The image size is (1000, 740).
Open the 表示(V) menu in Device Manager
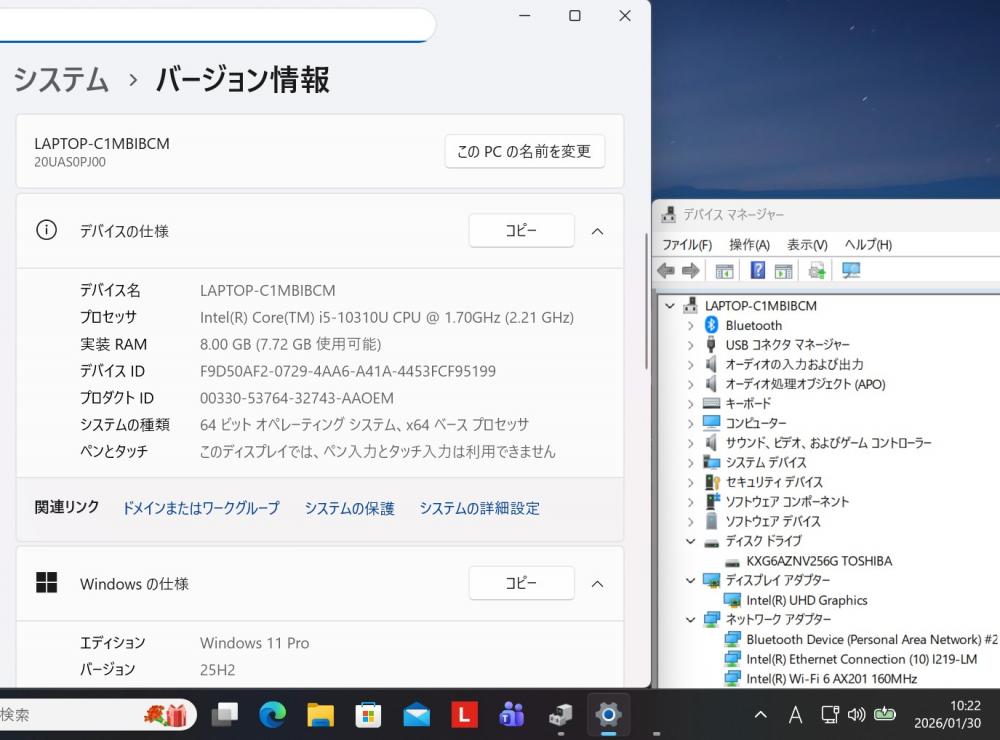[807, 245]
